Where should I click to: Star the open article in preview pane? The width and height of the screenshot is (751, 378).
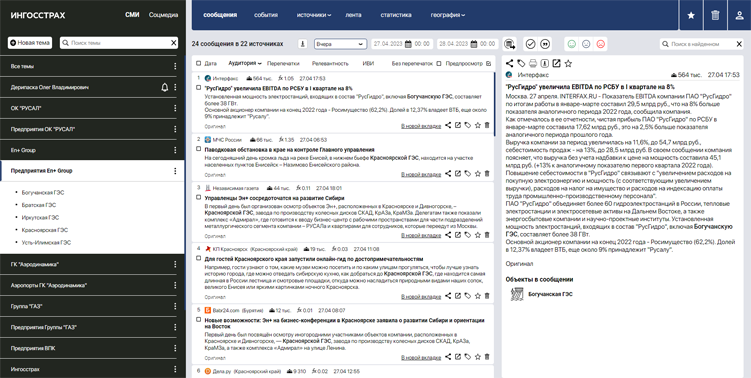(x=568, y=63)
